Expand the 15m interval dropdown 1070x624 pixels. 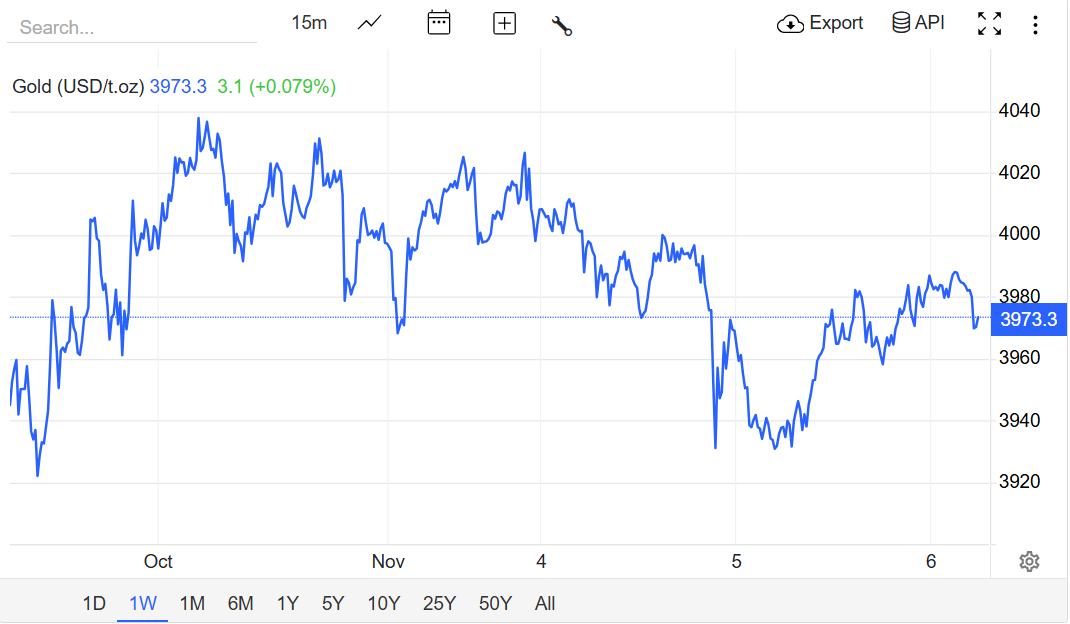point(309,23)
